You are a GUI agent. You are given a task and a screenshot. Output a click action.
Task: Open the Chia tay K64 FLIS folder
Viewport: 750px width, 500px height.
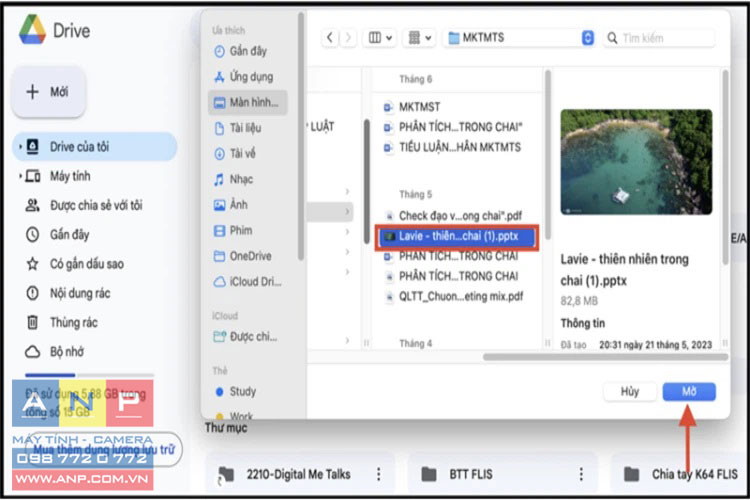(681, 474)
